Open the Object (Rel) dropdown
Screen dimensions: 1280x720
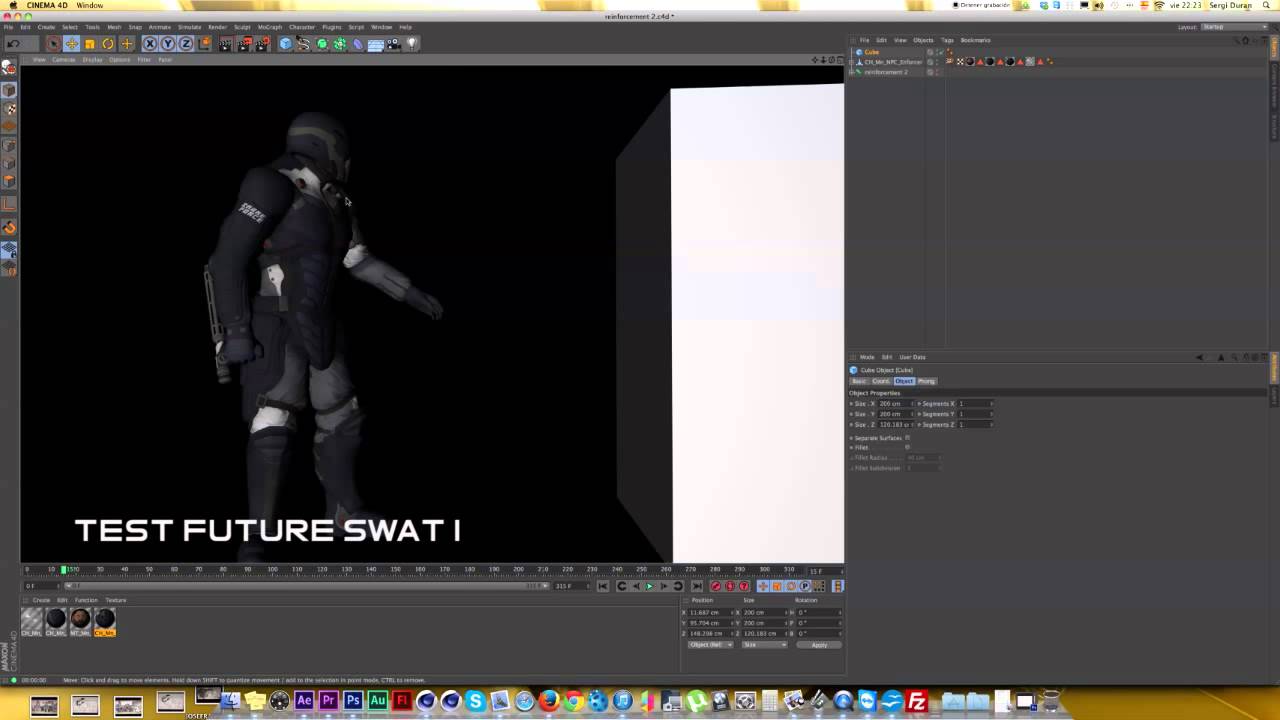pos(710,645)
